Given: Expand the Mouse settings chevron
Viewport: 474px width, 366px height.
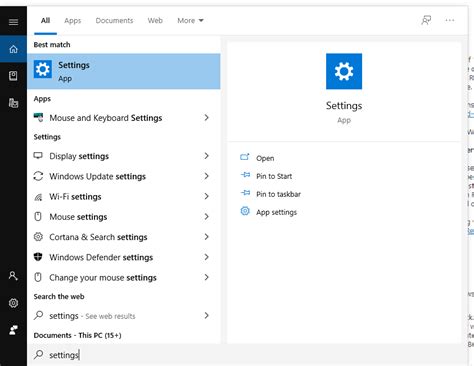Looking at the screenshot, I should click(207, 217).
